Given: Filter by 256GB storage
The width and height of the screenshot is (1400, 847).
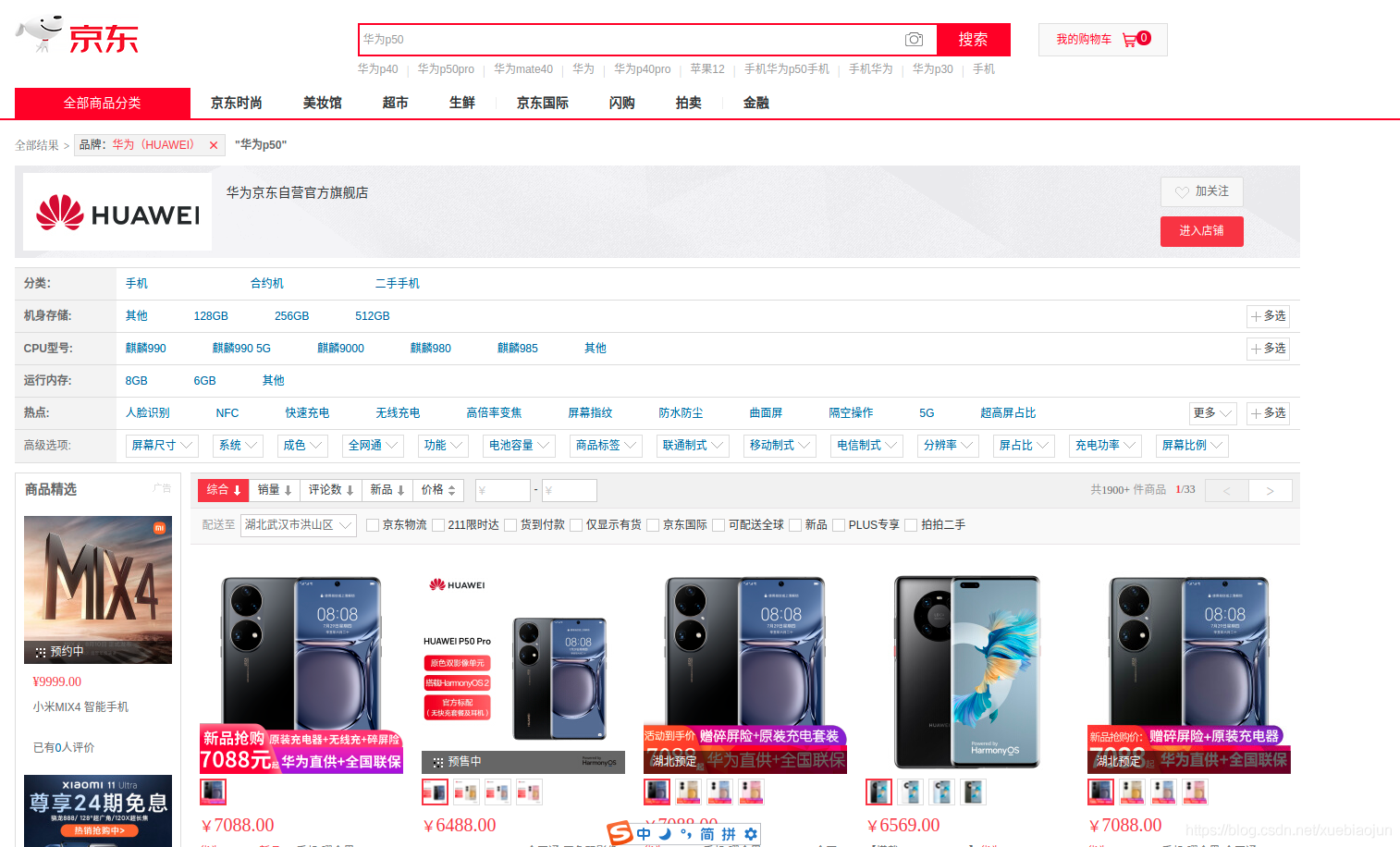Looking at the screenshot, I should coord(291,316).
